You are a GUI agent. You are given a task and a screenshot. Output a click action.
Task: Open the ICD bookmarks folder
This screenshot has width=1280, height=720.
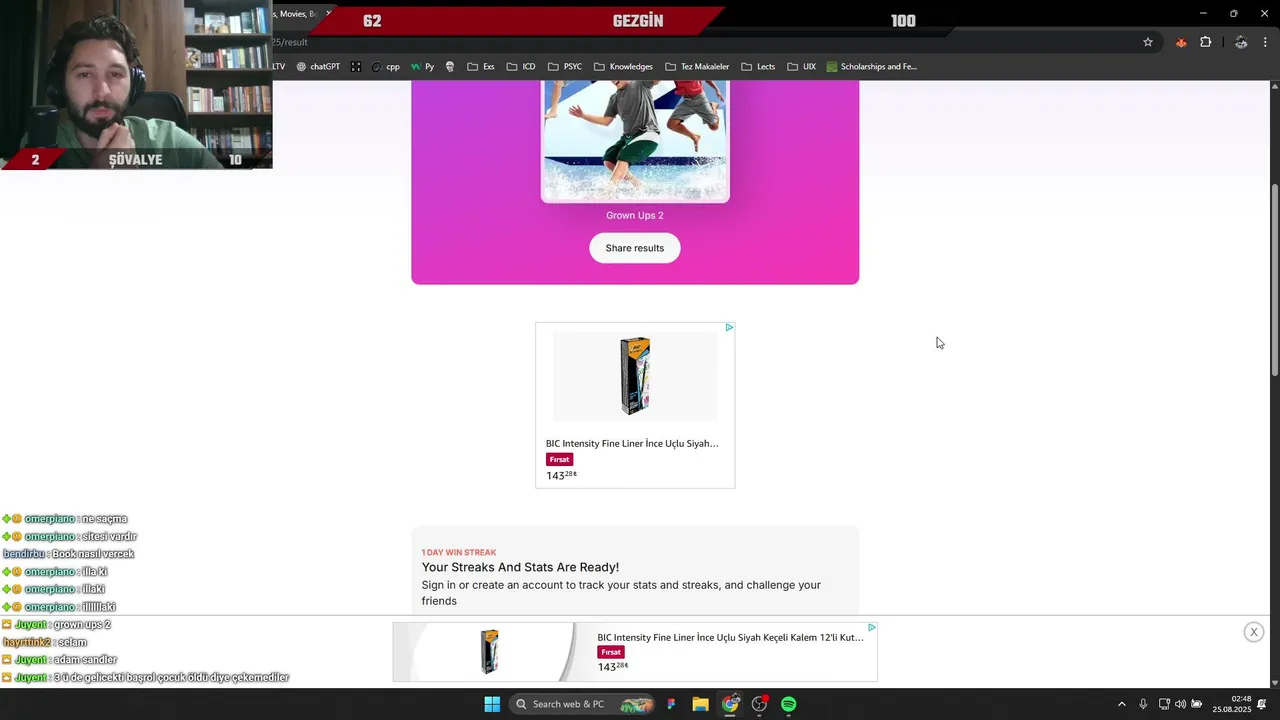521,67
